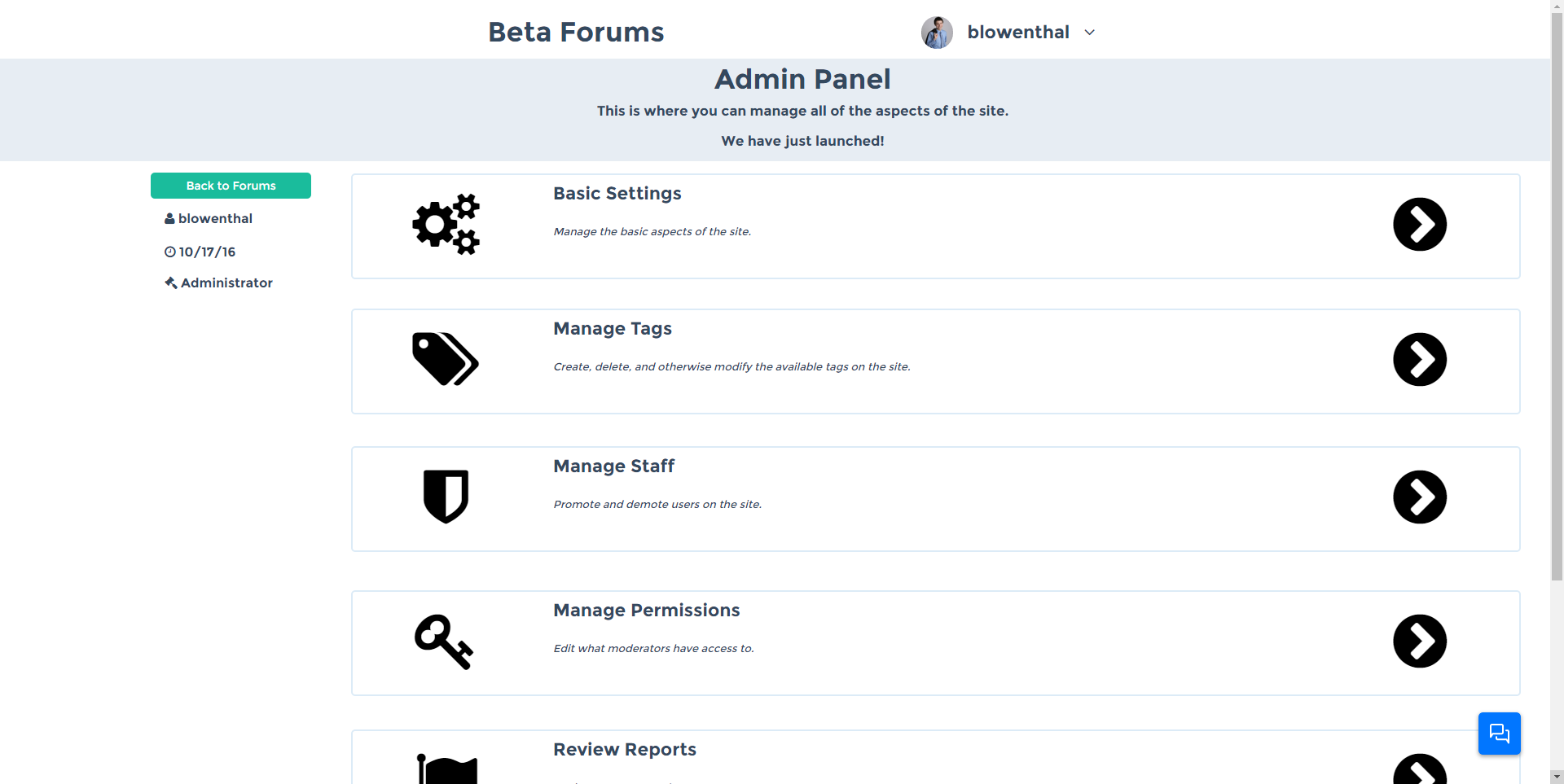Image resolution: width=1564 pixels, height=784 pixels.
Task: Click the key icon for Manage Permissions
Action: tap(444, 642)
